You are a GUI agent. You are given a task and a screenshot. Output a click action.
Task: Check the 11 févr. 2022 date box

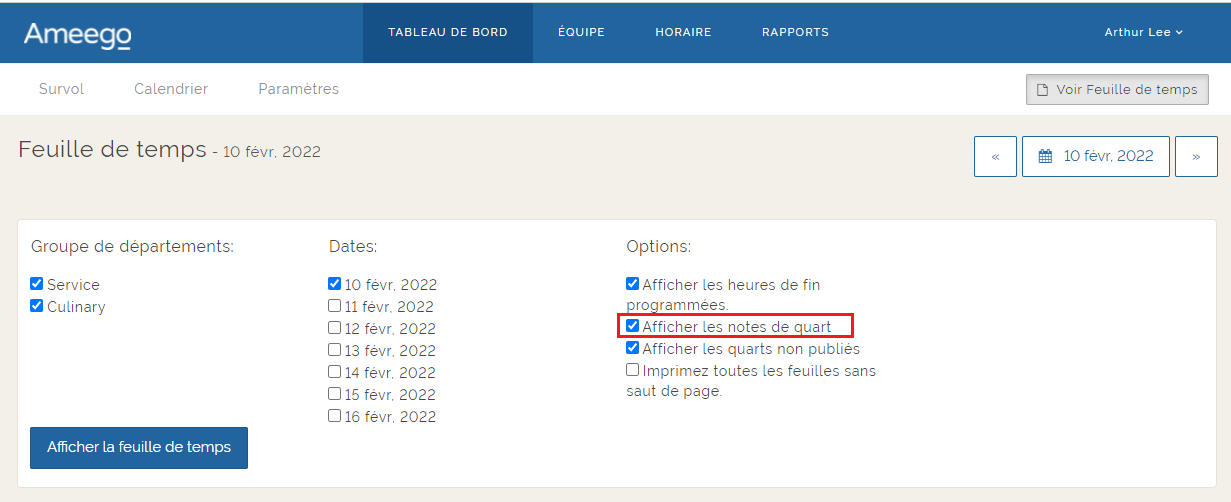pos(335,306)
